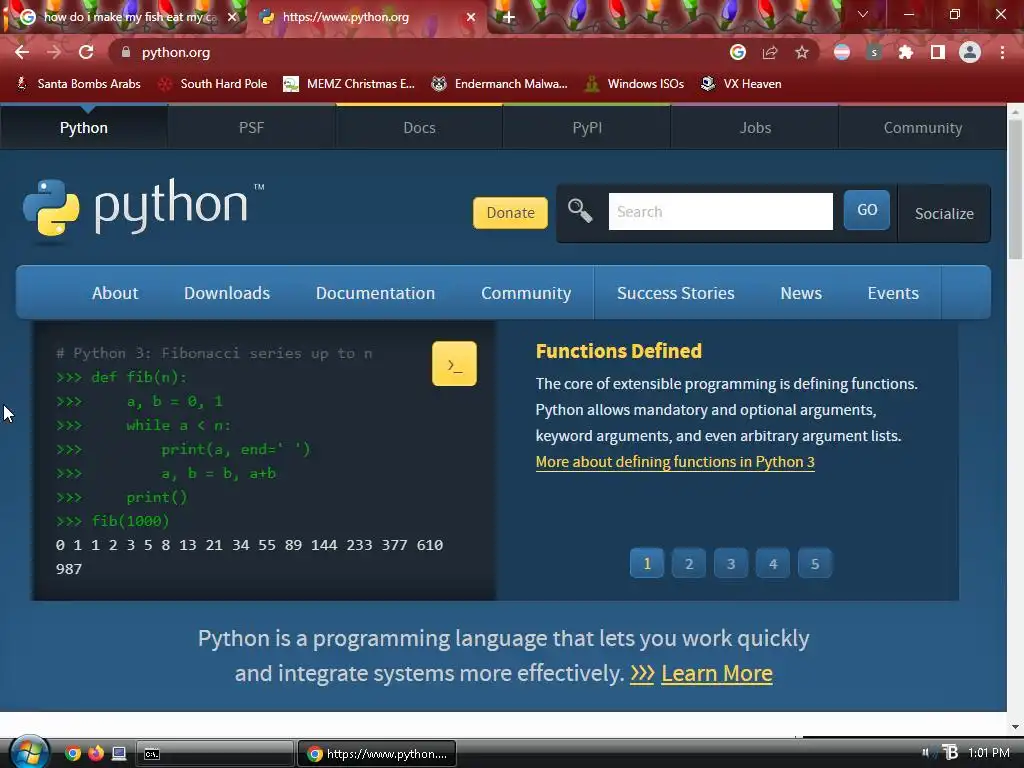This screenshot has height=768, width=1024.
Task: Toggle the browser side panel icon
Action: [x=938, y=52]
